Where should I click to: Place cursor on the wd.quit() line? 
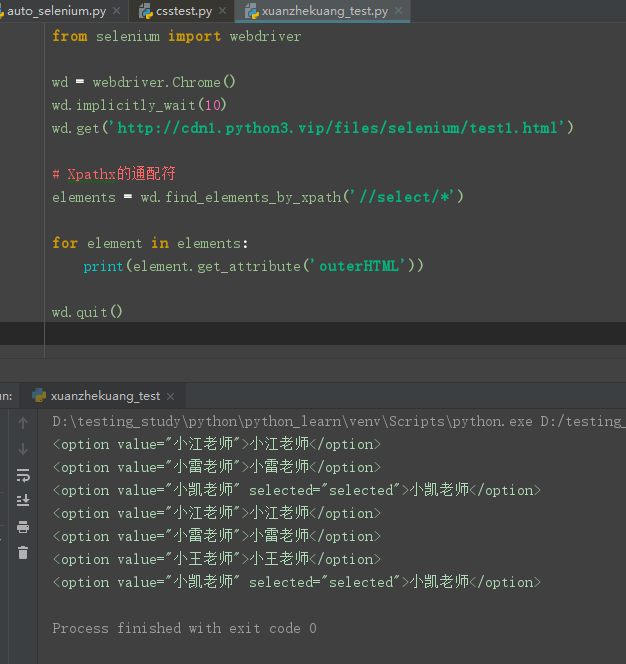(88, 312)
